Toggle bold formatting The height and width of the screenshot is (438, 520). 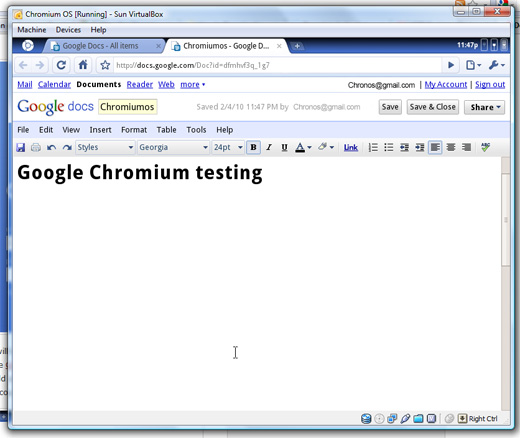point(253,147)
